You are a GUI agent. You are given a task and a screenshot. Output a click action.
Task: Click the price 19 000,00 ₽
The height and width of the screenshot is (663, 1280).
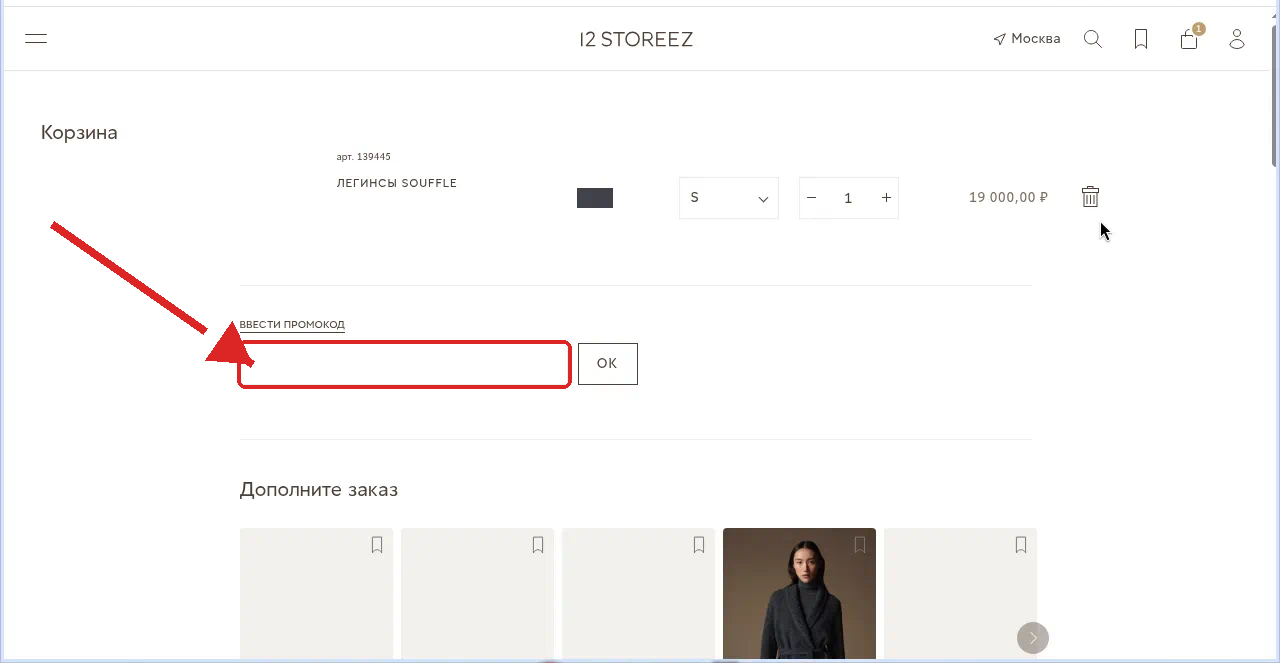1008,198
